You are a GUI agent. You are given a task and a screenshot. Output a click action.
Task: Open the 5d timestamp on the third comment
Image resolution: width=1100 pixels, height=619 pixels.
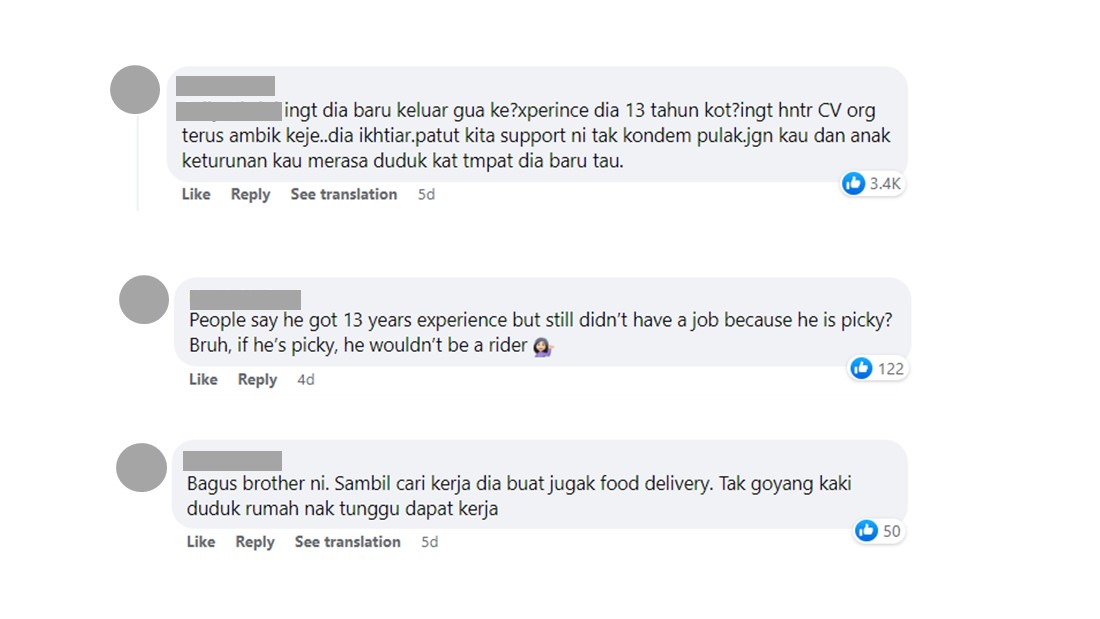pos(430,541)
